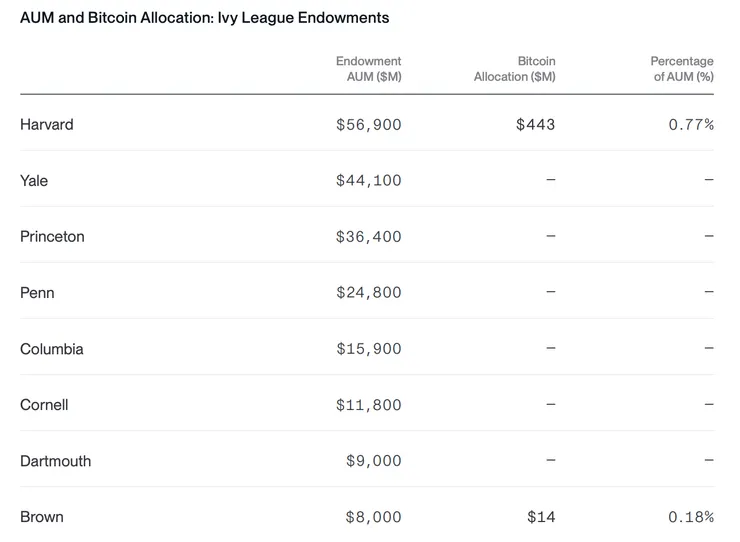Select Princeton's $36,400 AUM figure
The width and height of the screenshot is (740, 542).
tap(368, 237)
